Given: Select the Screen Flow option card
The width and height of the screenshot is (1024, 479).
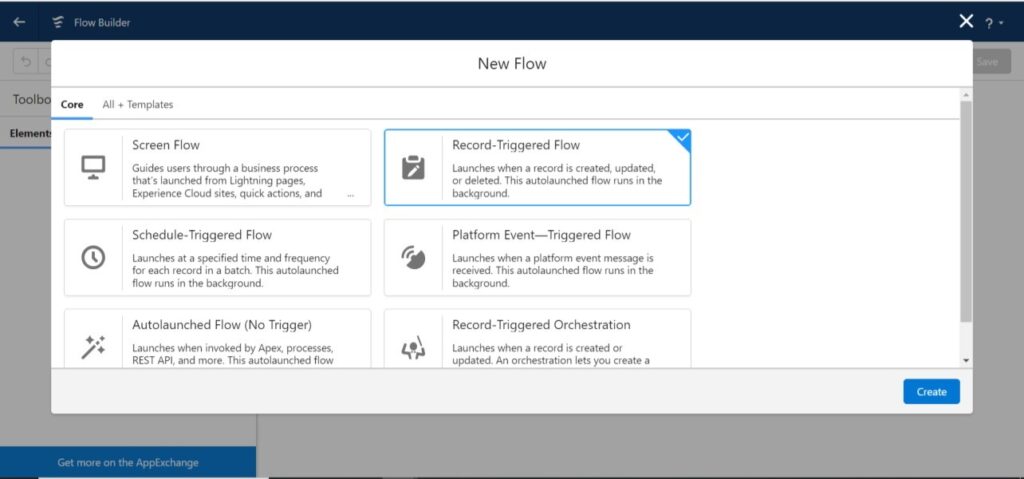Looking at the screenshot, I should point(217,168).
